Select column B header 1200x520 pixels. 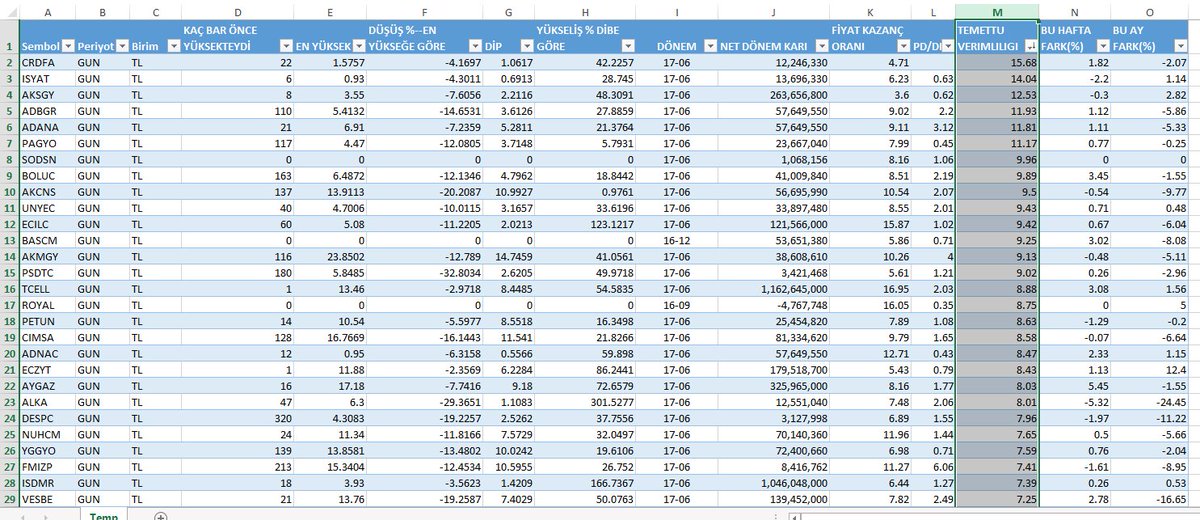103,11
